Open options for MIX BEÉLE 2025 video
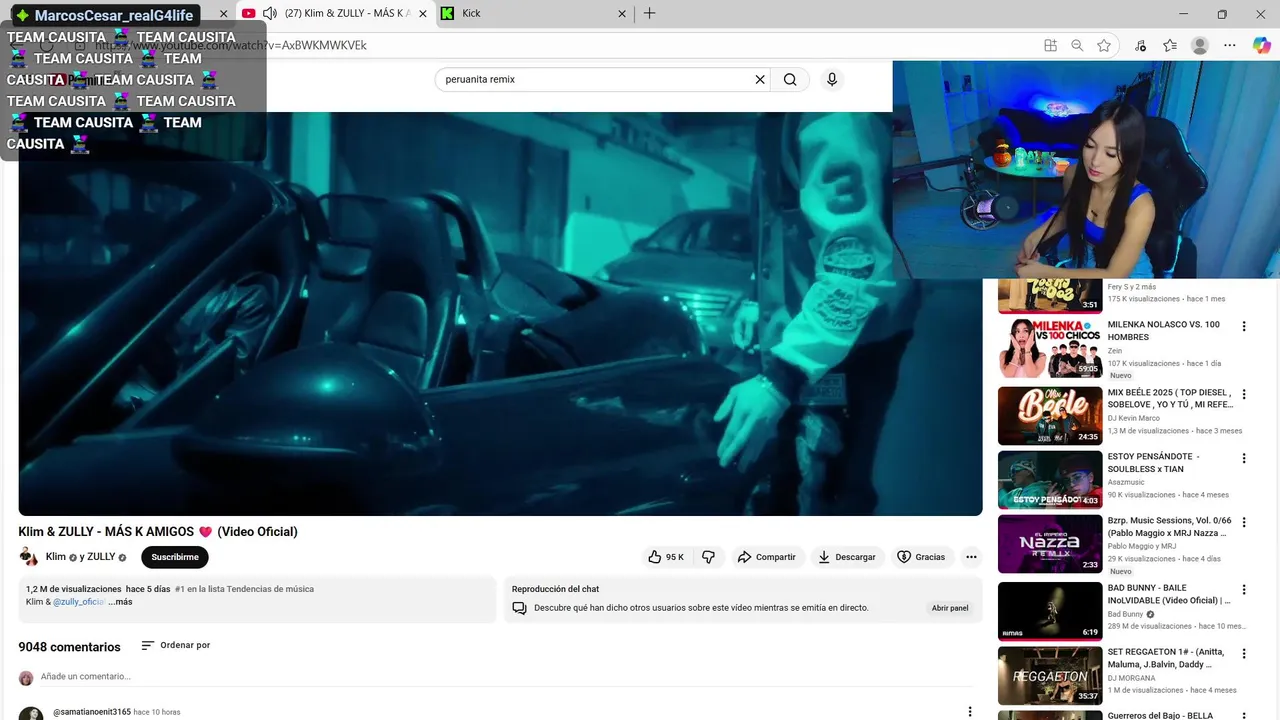 coord(1244,394)
